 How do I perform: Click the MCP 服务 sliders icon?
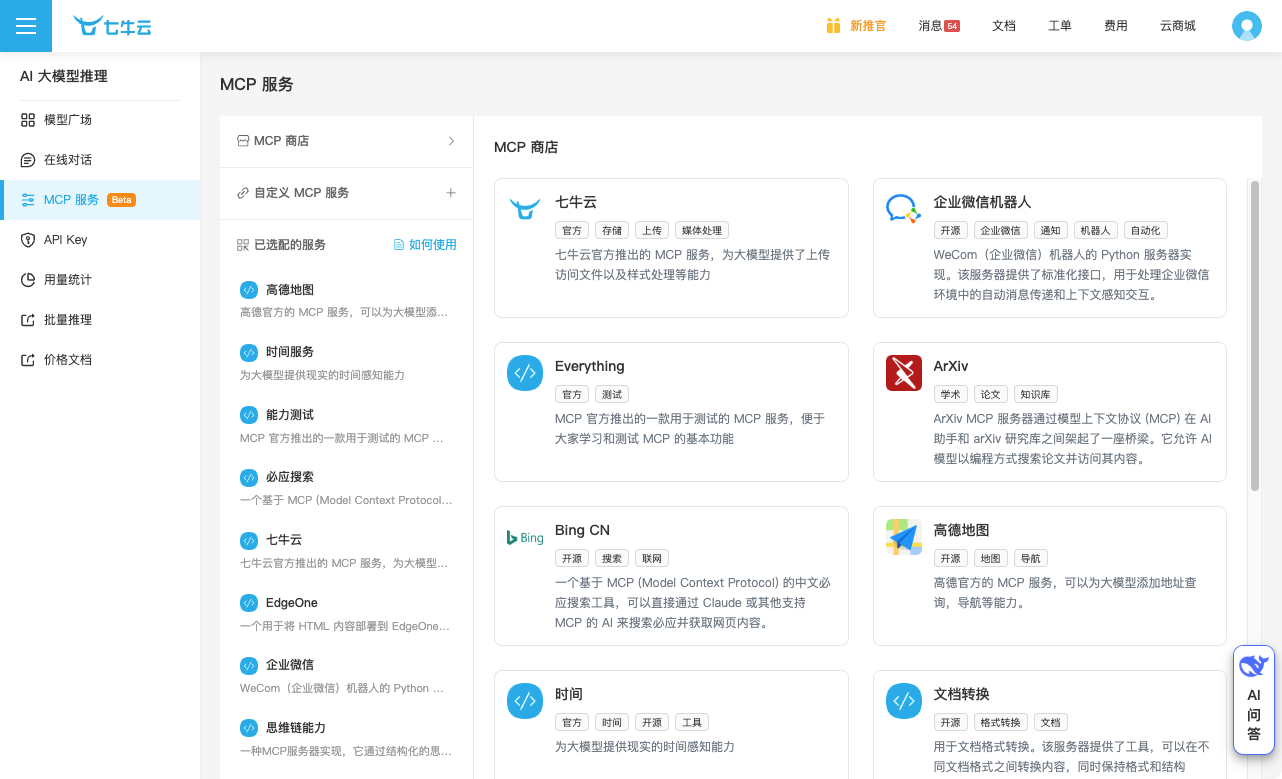28,200
